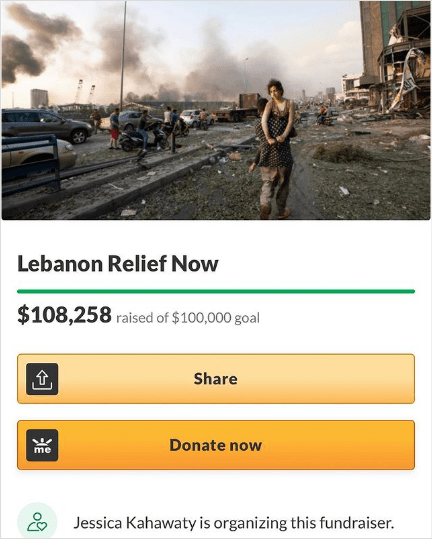
Task: Click the organizer person-with-heart avatar icon
Action: tap(37, 522)
